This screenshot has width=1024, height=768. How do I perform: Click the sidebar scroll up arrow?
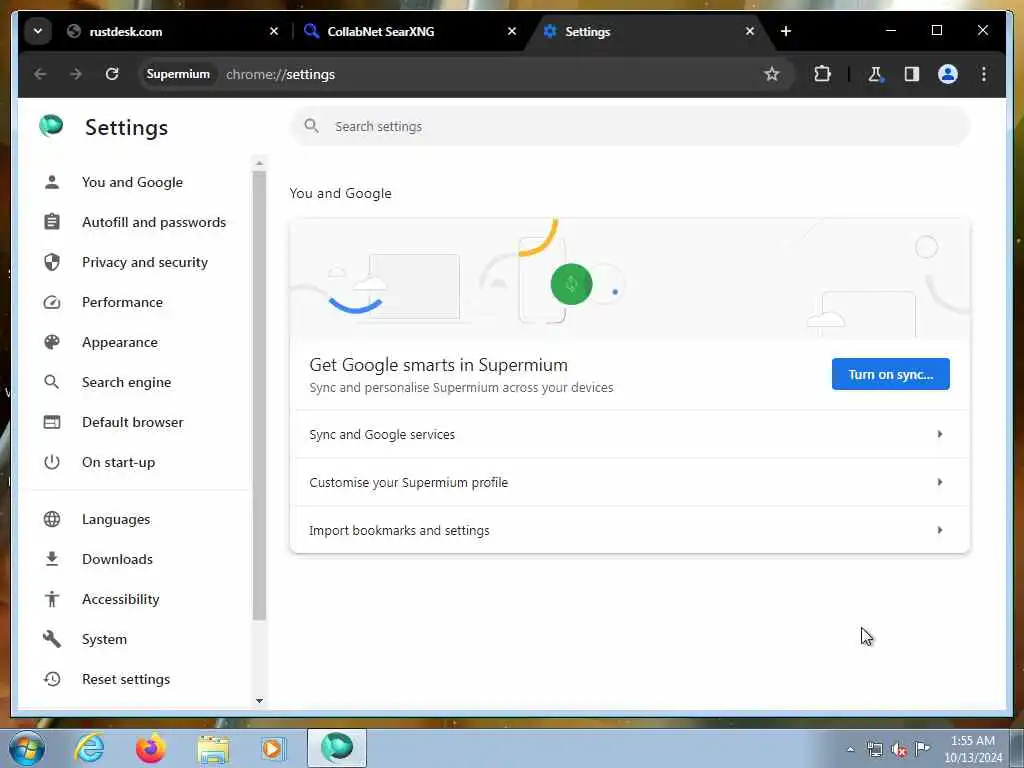[x=259, y=163]
